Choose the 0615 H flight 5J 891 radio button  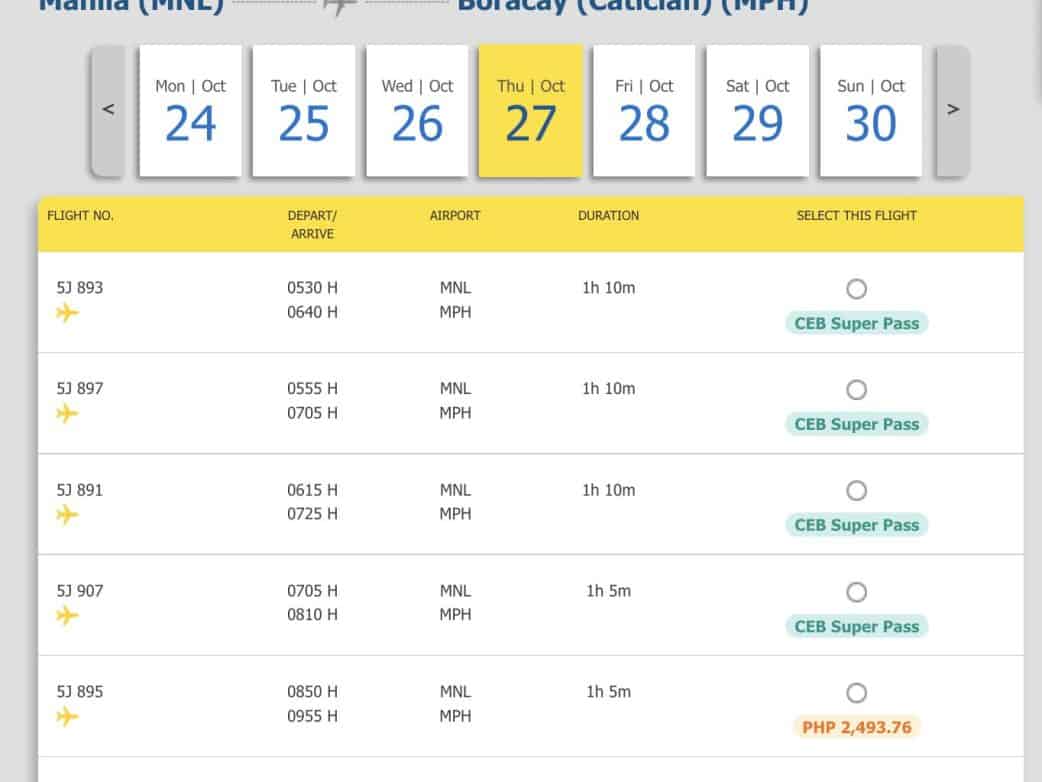[856, 491]
